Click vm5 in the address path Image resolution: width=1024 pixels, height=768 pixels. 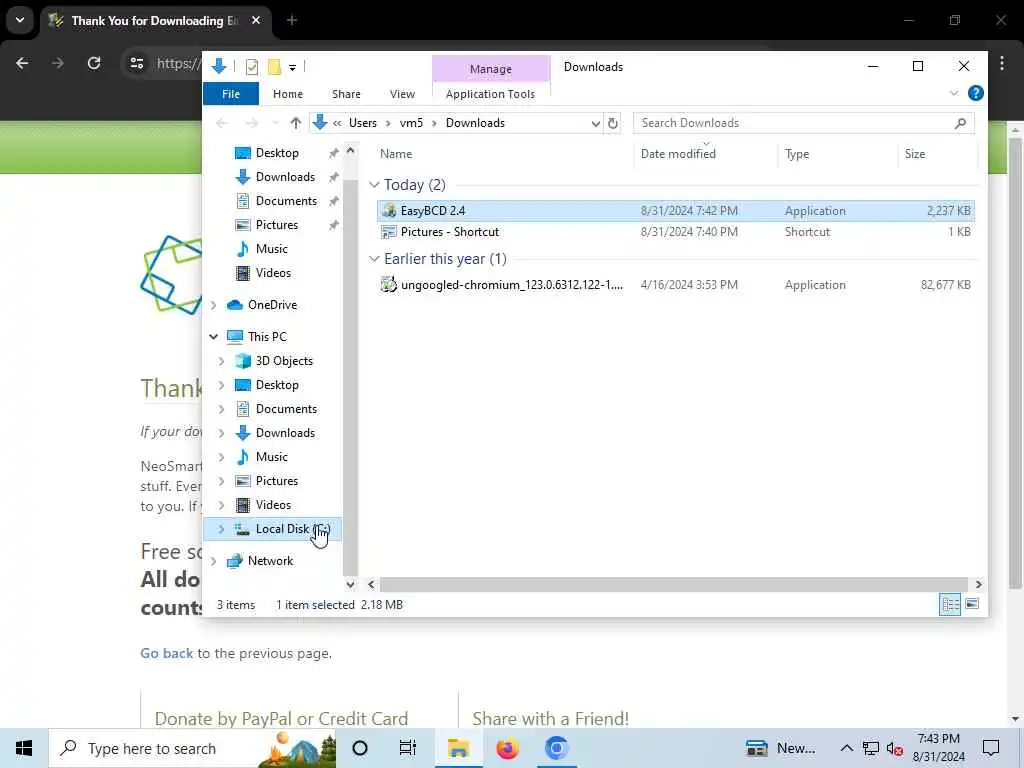coord(411,123)
